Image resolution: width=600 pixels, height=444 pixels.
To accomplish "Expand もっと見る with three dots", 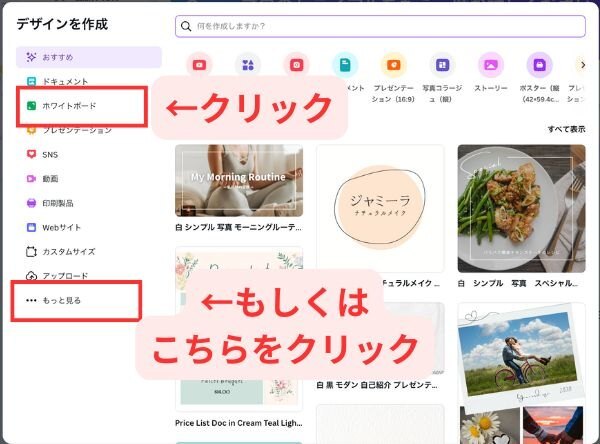I will [x=54, y=300].
